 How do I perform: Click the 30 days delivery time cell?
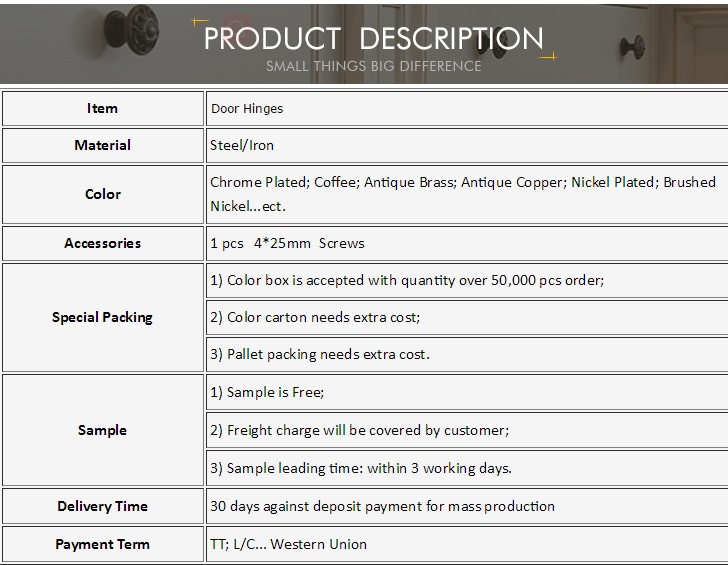[467, 506]
